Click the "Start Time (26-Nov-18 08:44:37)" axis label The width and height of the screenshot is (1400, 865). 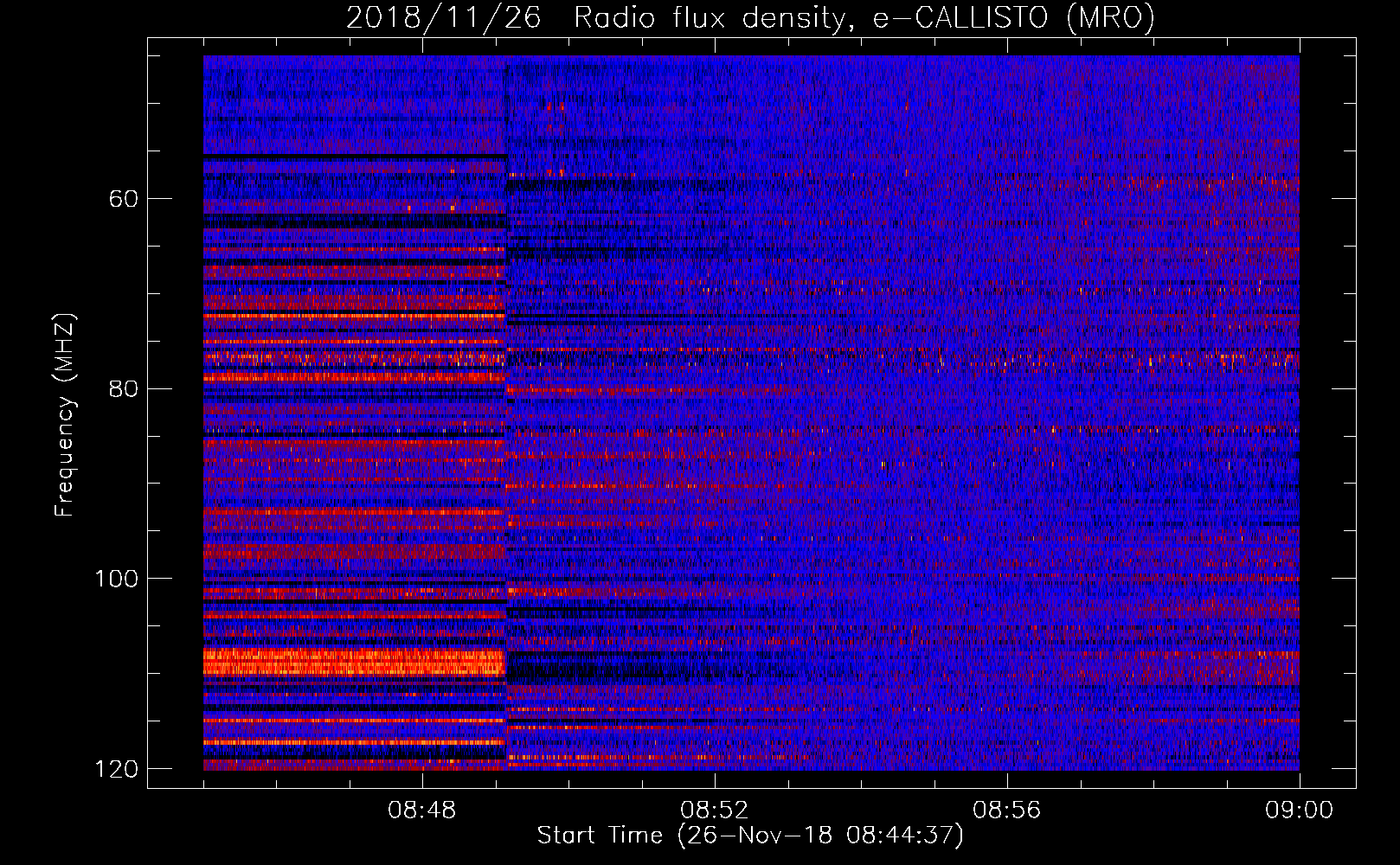coord(750,836)
